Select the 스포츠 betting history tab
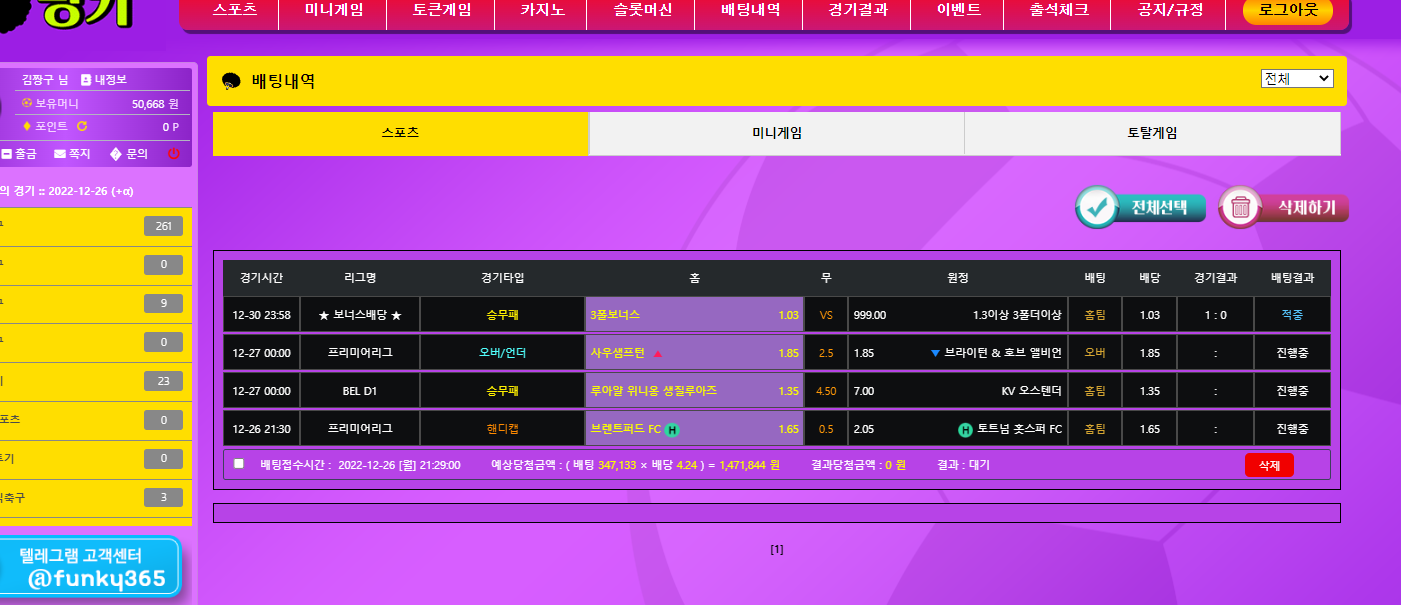The height and width of the screenshot is (605, 1401). tap(400, 133)
